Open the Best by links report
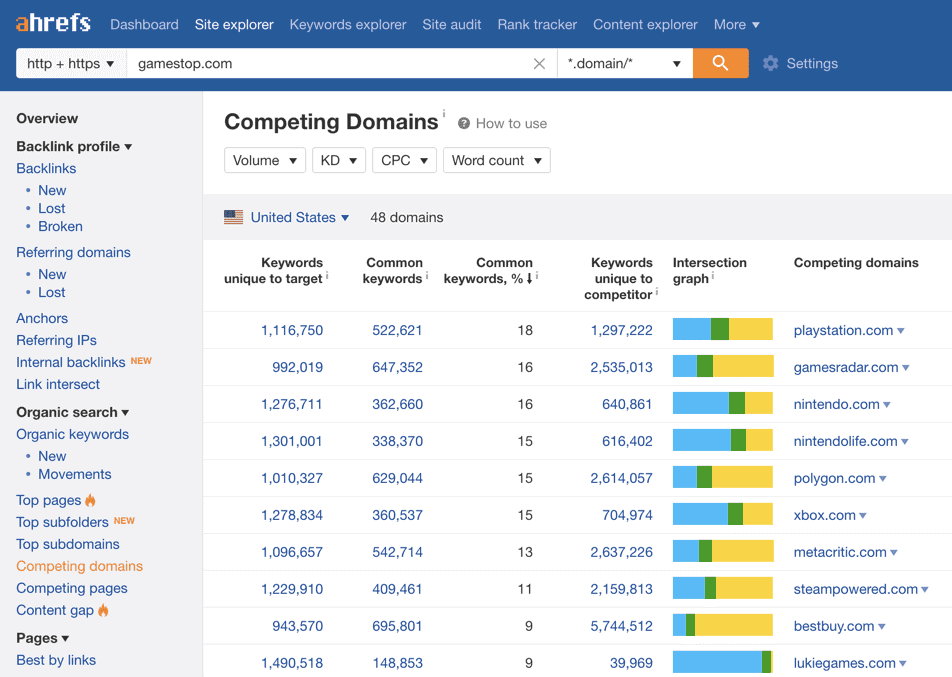This screenshot has height=677, width=952. [56, 660]
